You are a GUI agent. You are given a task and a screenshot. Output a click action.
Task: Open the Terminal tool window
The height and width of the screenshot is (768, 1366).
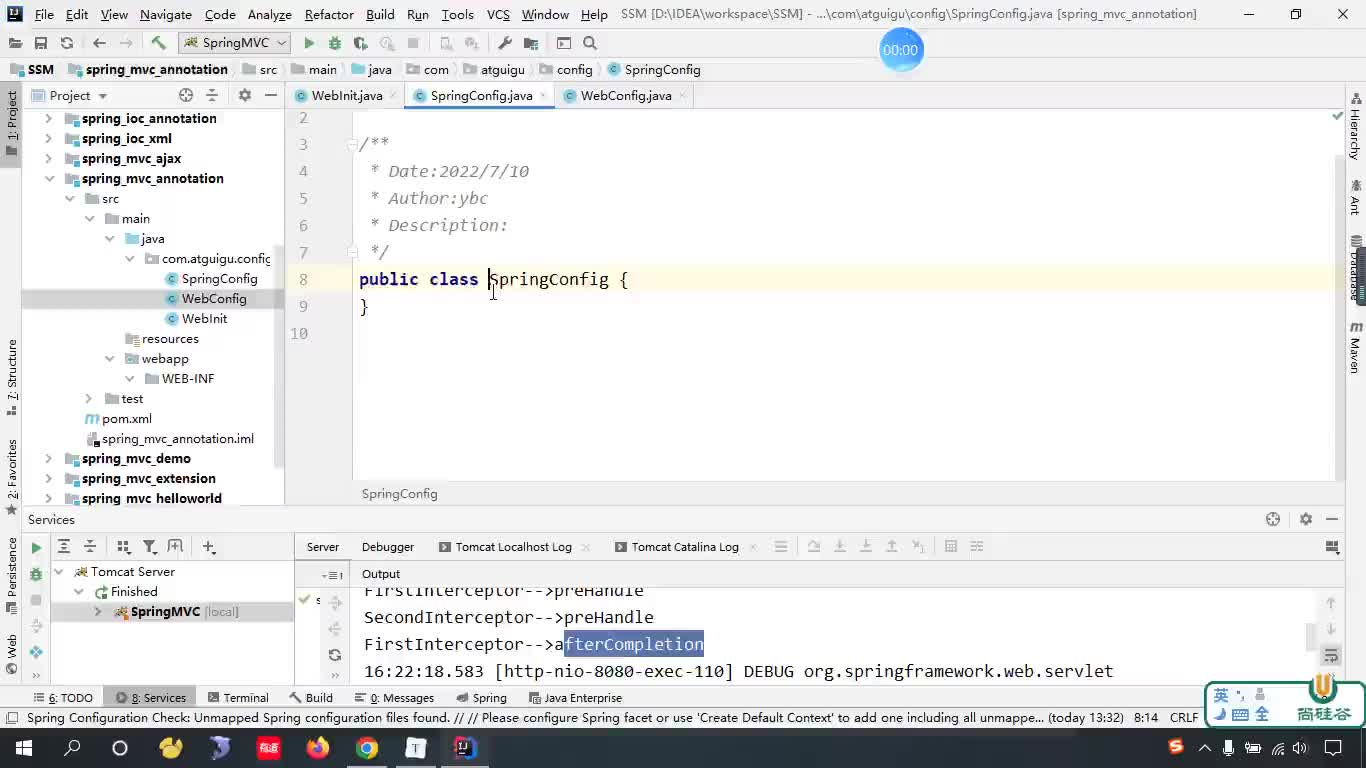tap(238, 697)
